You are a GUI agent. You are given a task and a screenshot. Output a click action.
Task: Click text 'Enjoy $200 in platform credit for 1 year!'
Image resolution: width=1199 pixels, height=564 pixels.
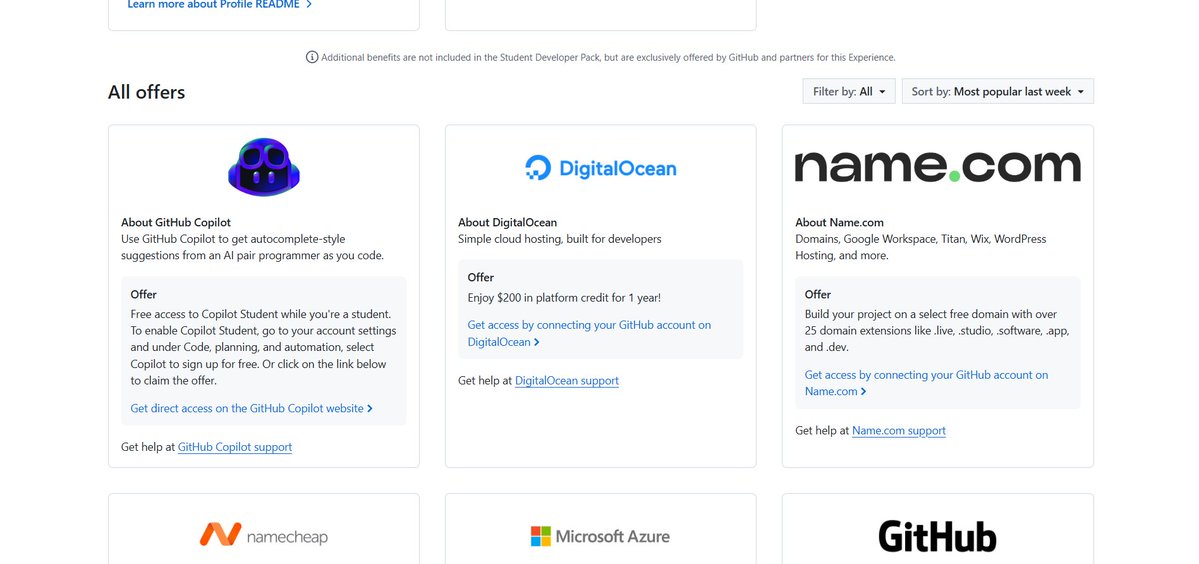tap(564, 297)
